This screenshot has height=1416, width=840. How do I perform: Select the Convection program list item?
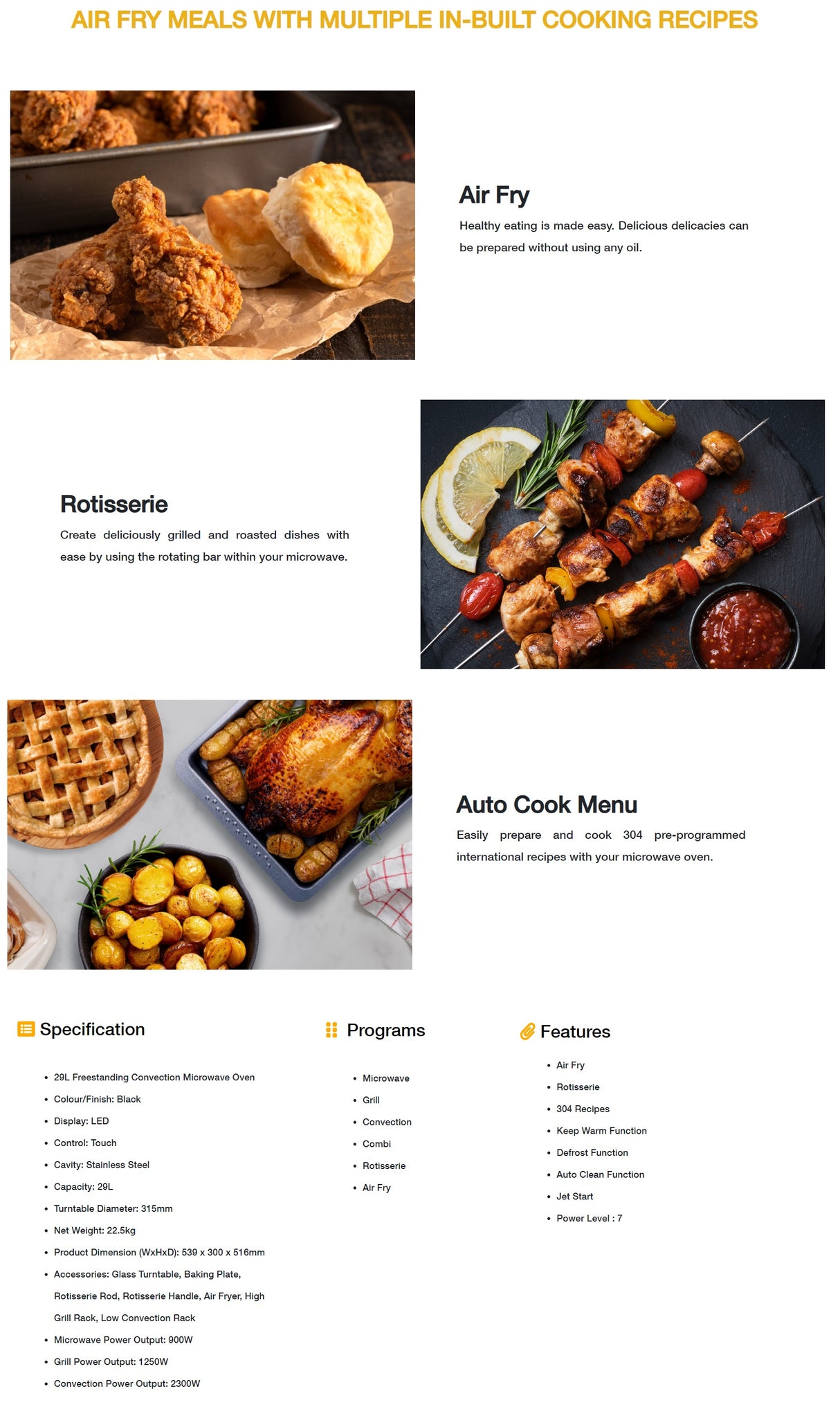[x=387, y=1122]
